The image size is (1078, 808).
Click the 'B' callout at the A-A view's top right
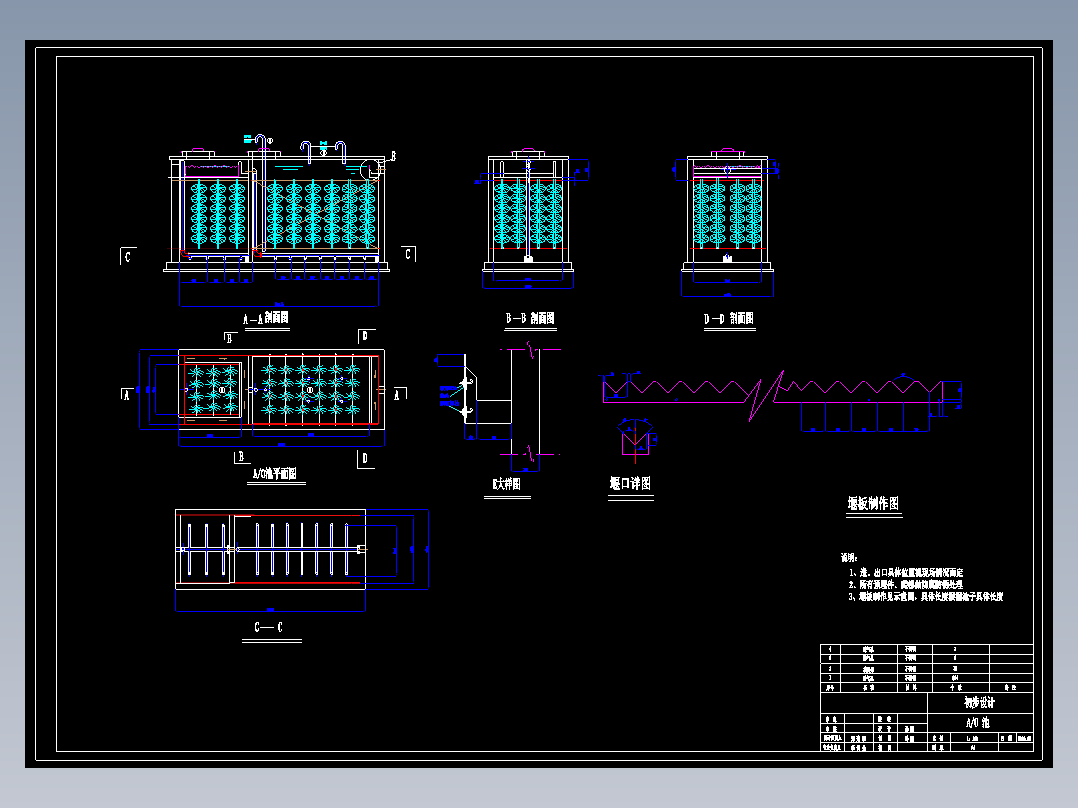tap(393, 156)
